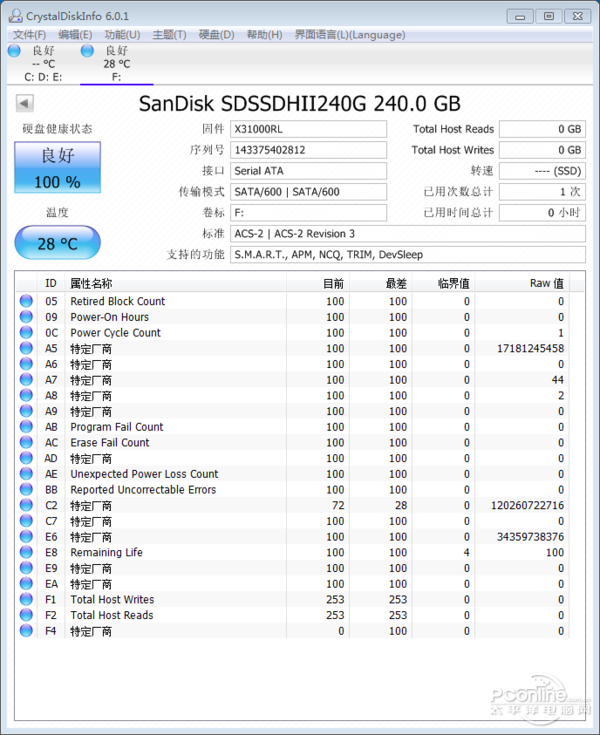
Task: Select the F: disk status orb
Action: tap(88, 50)
